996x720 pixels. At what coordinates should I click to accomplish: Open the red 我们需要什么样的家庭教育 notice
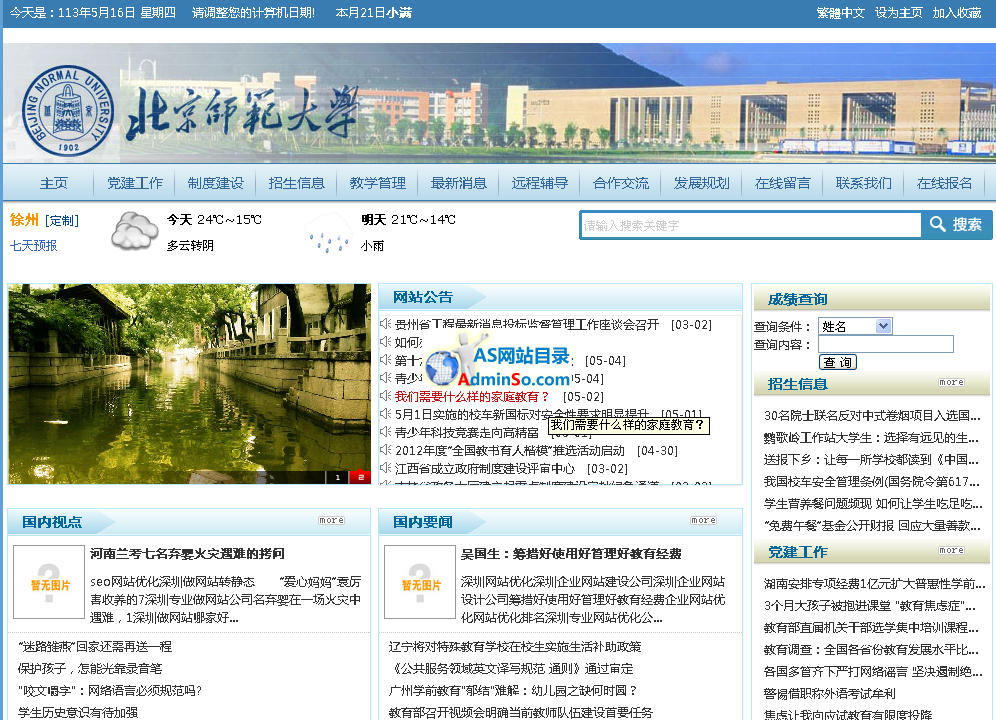[x=472, y=397]
